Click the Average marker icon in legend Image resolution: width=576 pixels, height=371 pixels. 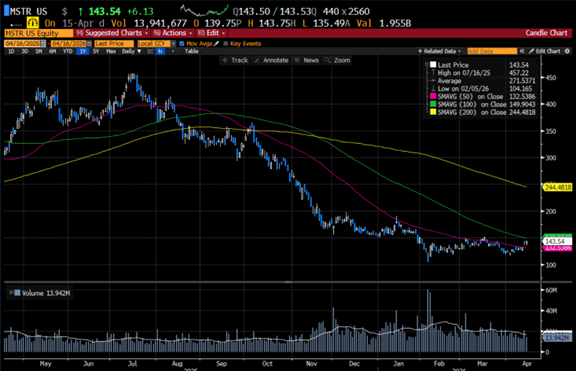coord(433,81)
